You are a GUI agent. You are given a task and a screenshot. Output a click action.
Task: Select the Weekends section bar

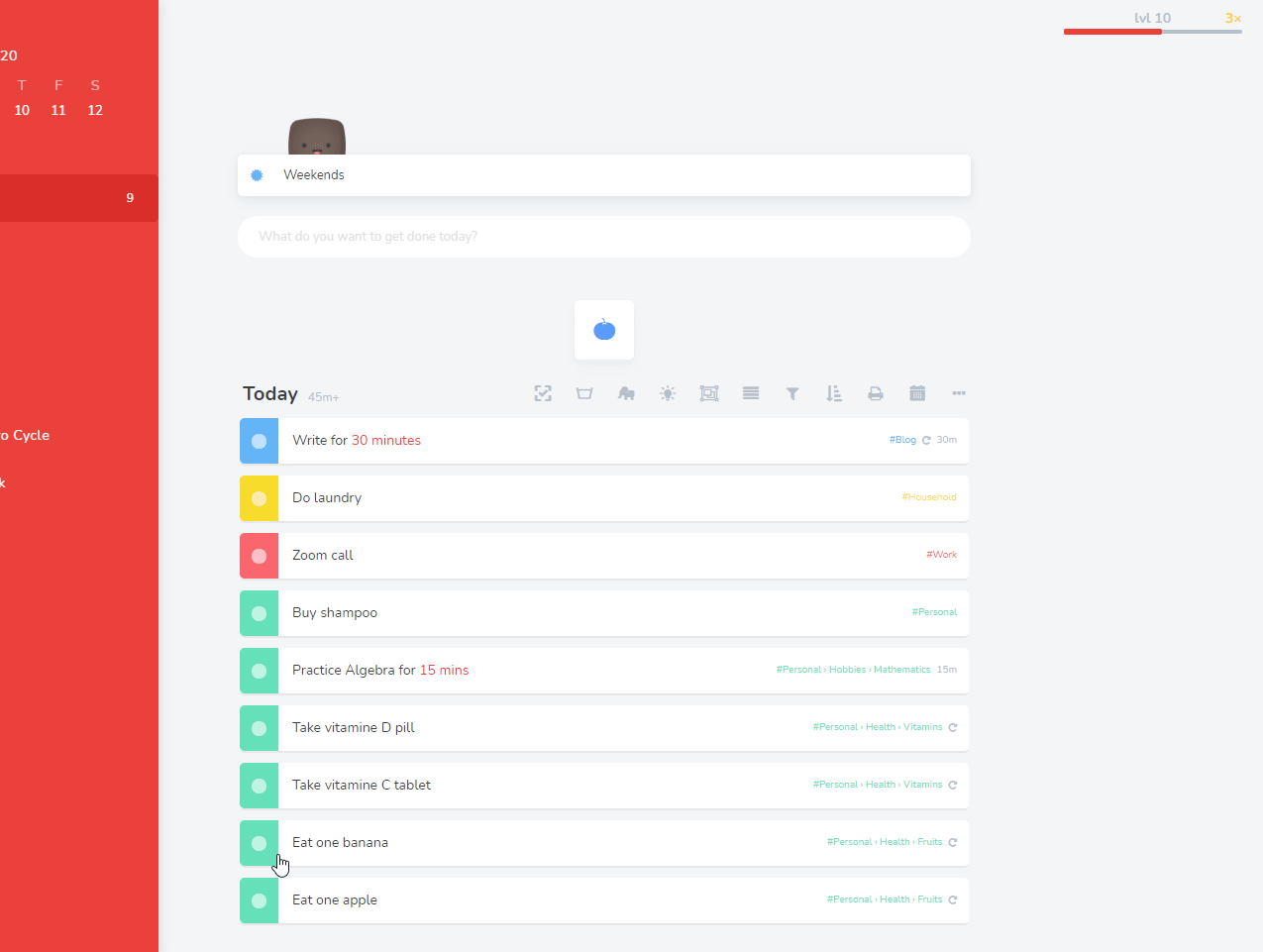tap(604, 175)
